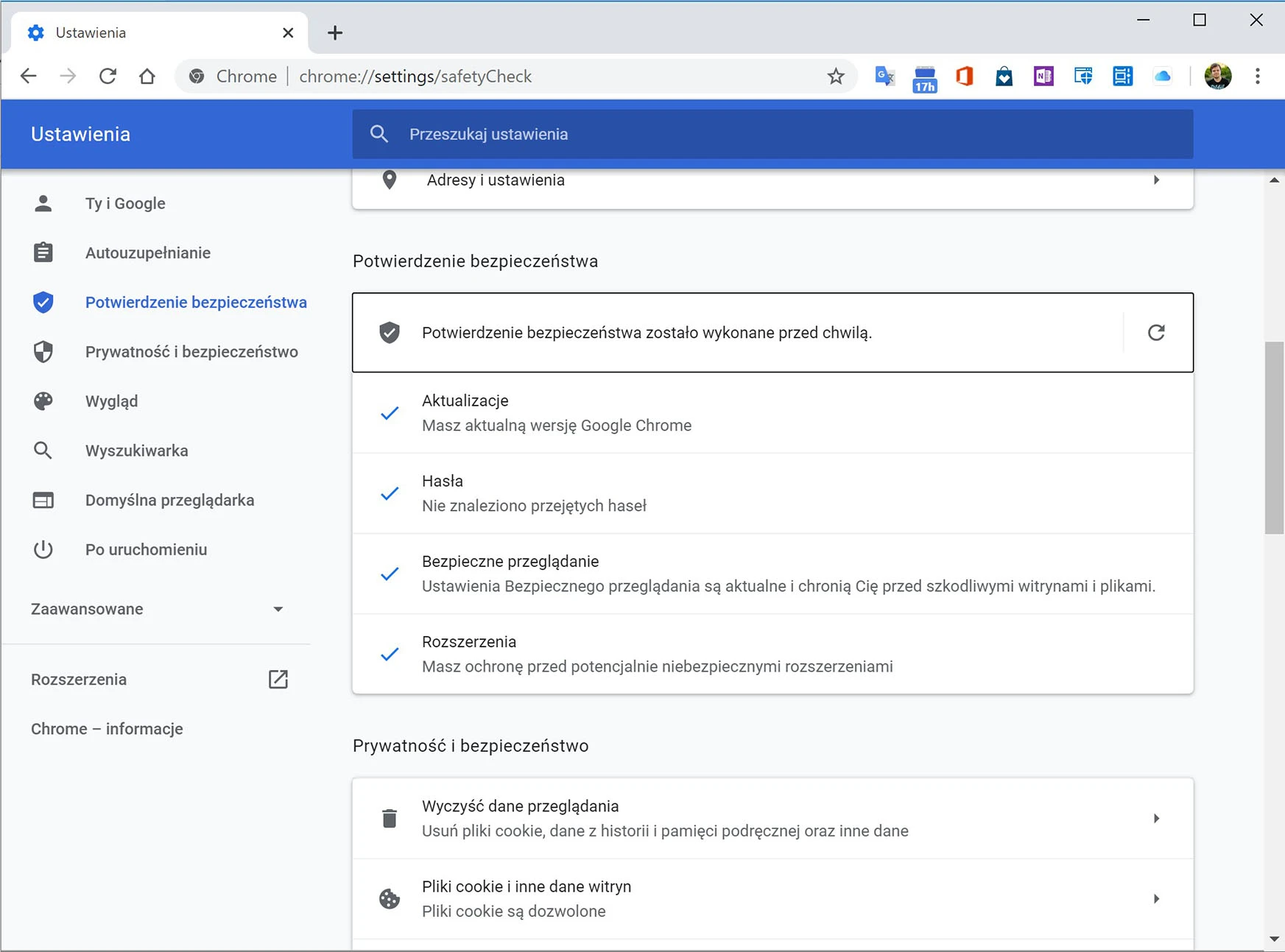Click the browser forward arrow
Image resolution: width=1285 pixels, height=952 pixels.
[68, 76]
